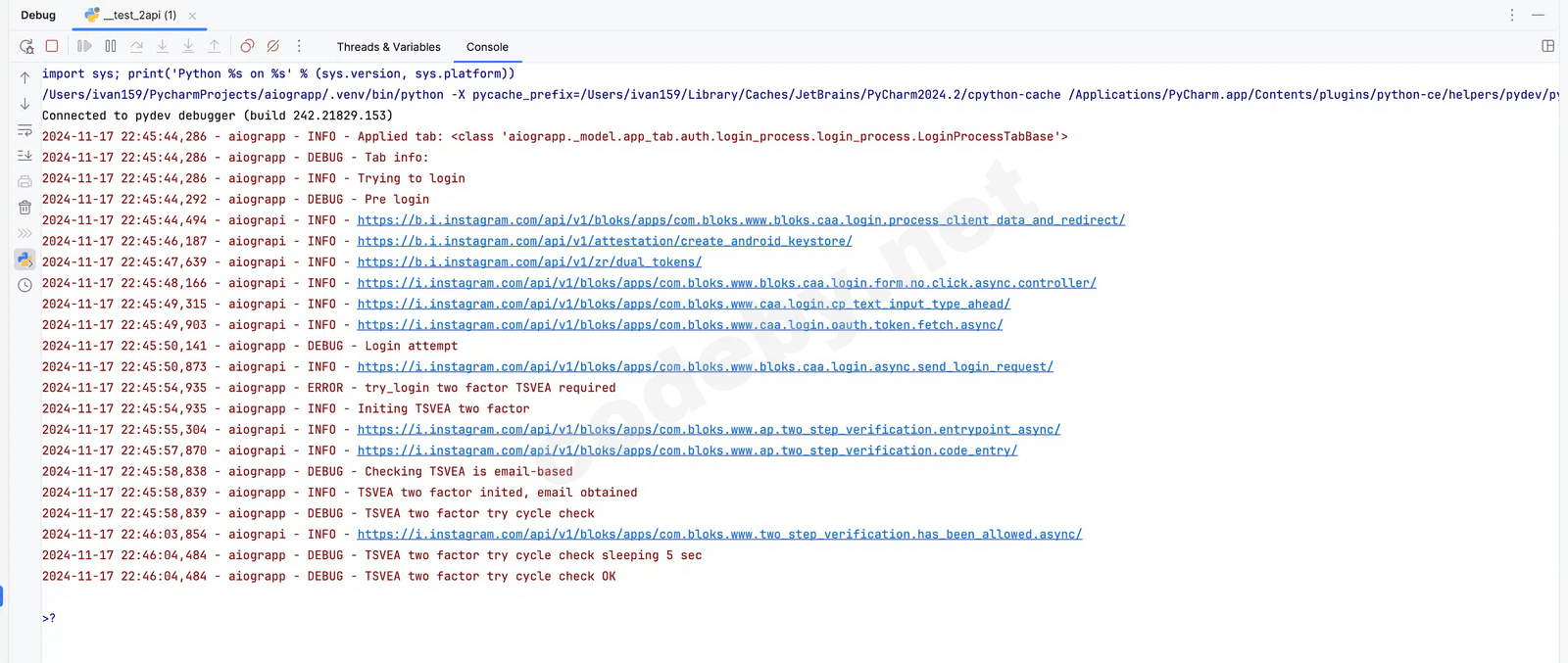Click 'TSVEA two factor inited, email obtained' line

coord(340,493)
